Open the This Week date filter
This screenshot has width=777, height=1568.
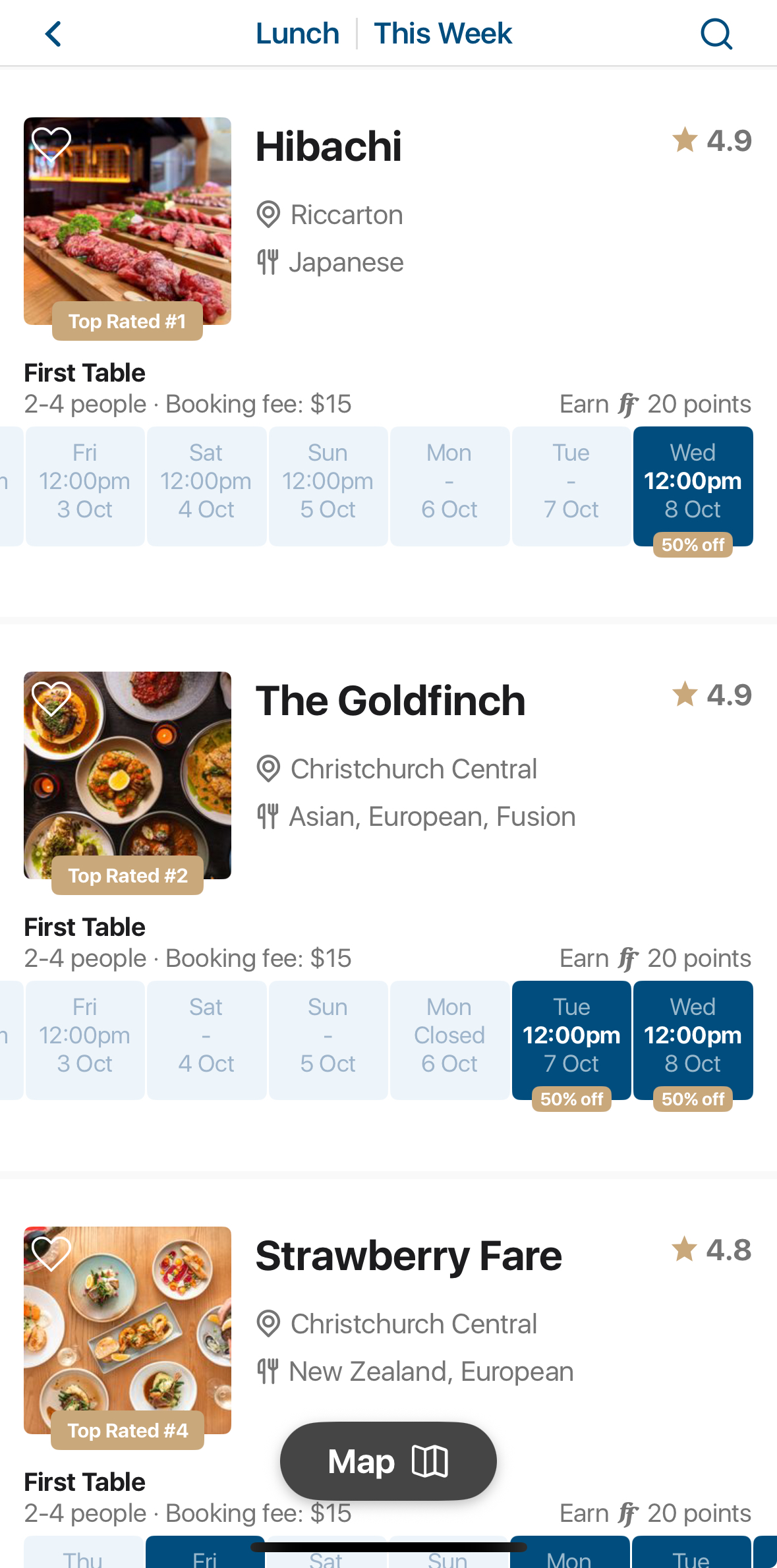[443, 34]
